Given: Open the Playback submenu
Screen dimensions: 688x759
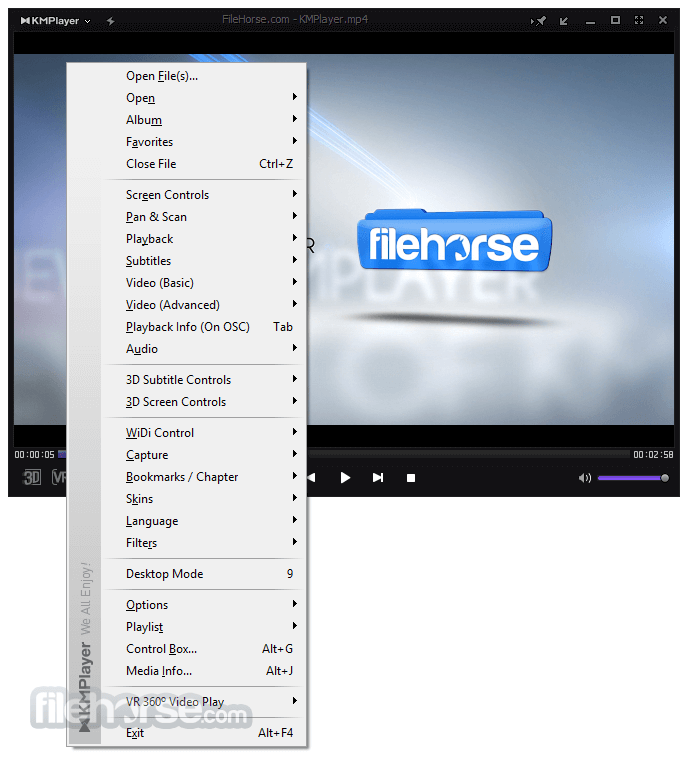Looking at the screenshot, I should 204,239.
